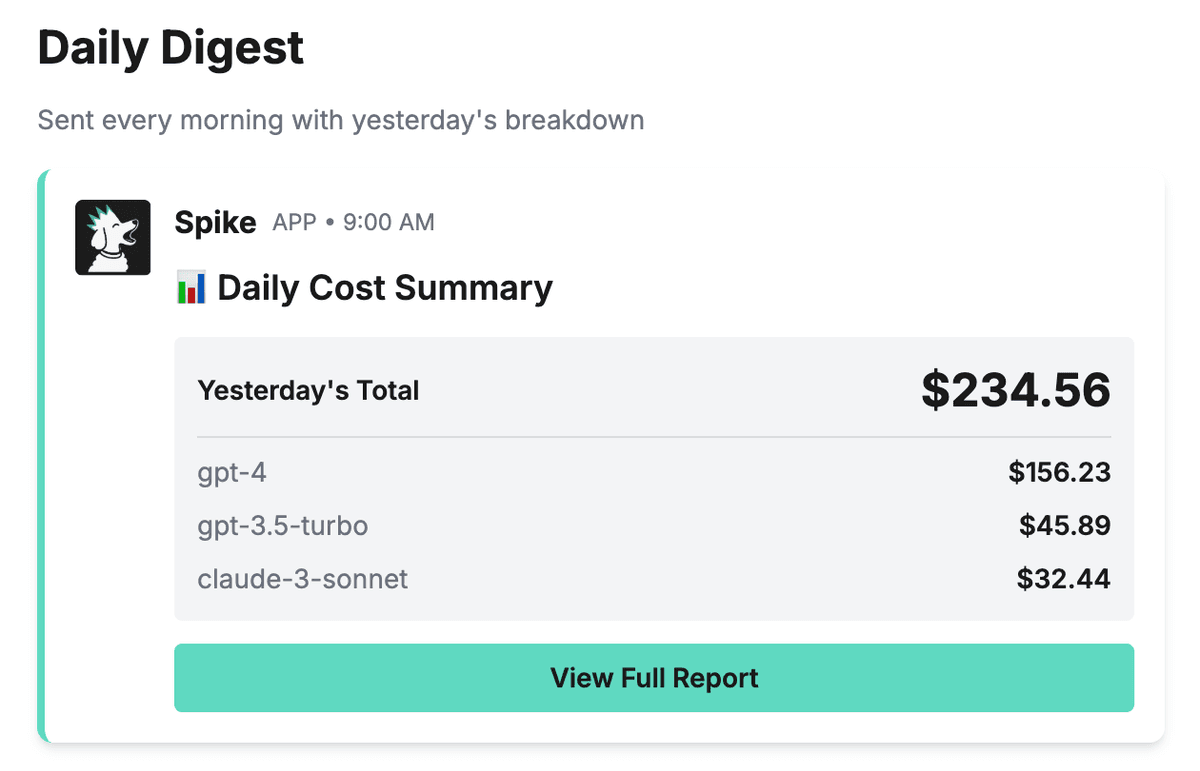Select the gpt-4 line item

pos(232,472)
